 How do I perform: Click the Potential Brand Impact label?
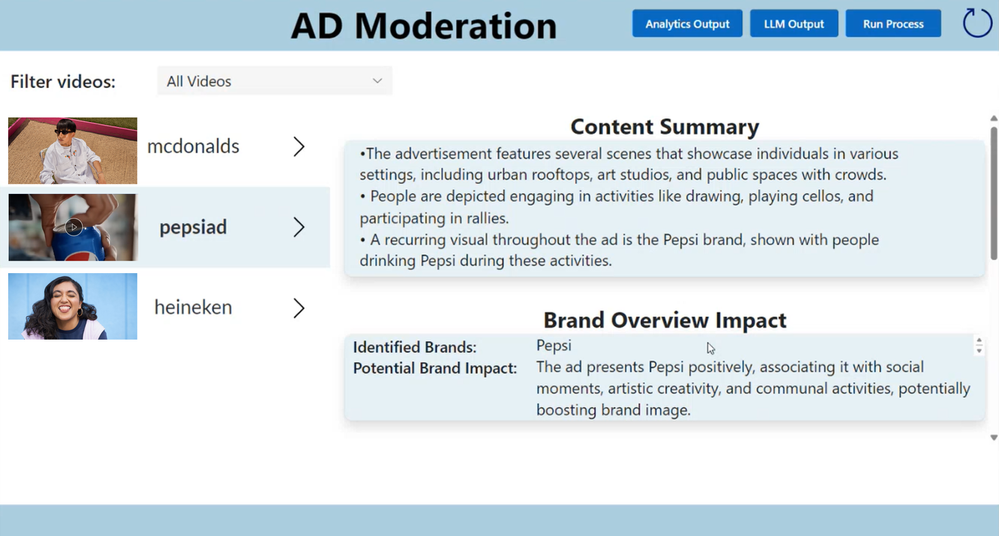pyautogui.click(x=435, y=368)
